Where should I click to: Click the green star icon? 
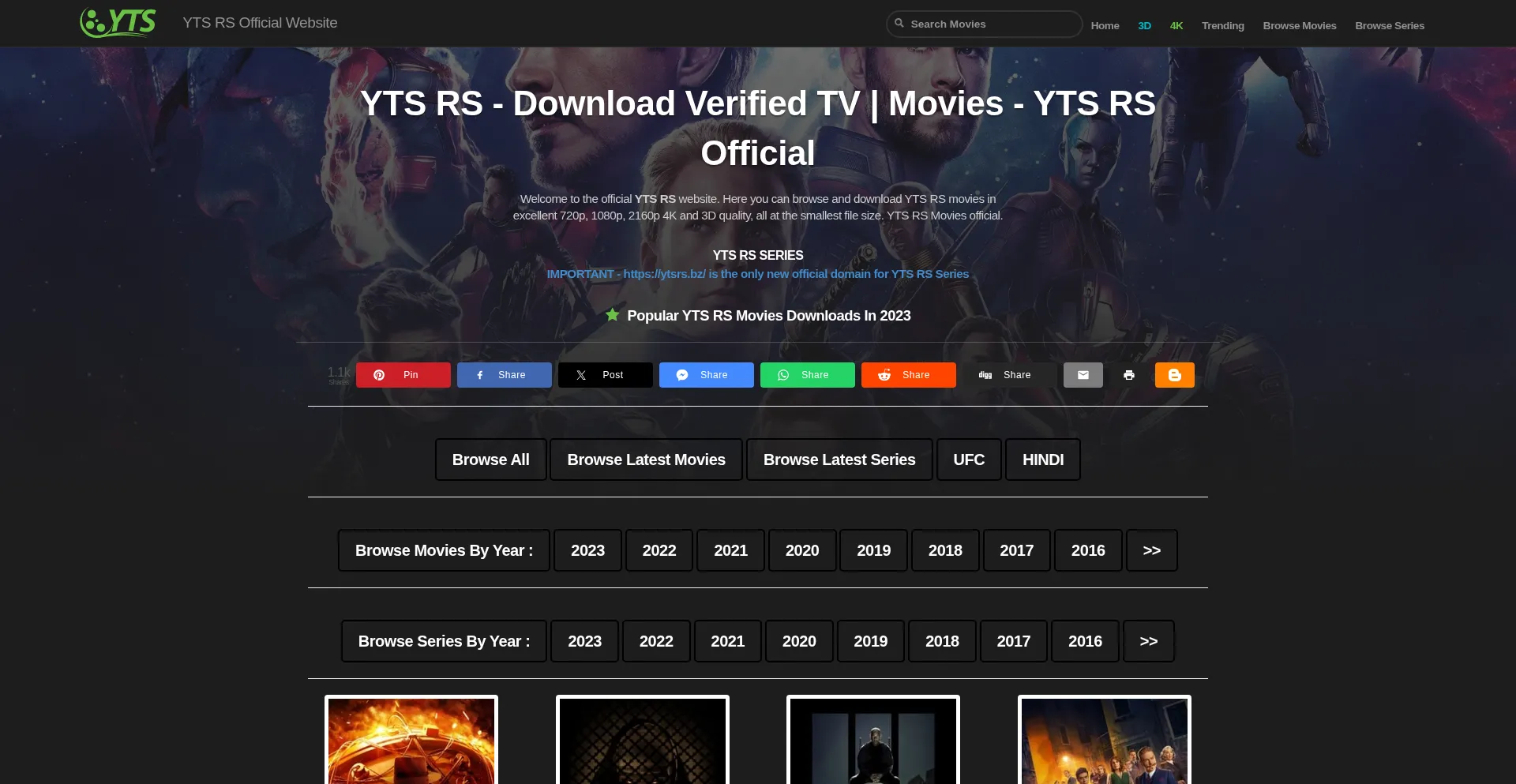point(612,315)
